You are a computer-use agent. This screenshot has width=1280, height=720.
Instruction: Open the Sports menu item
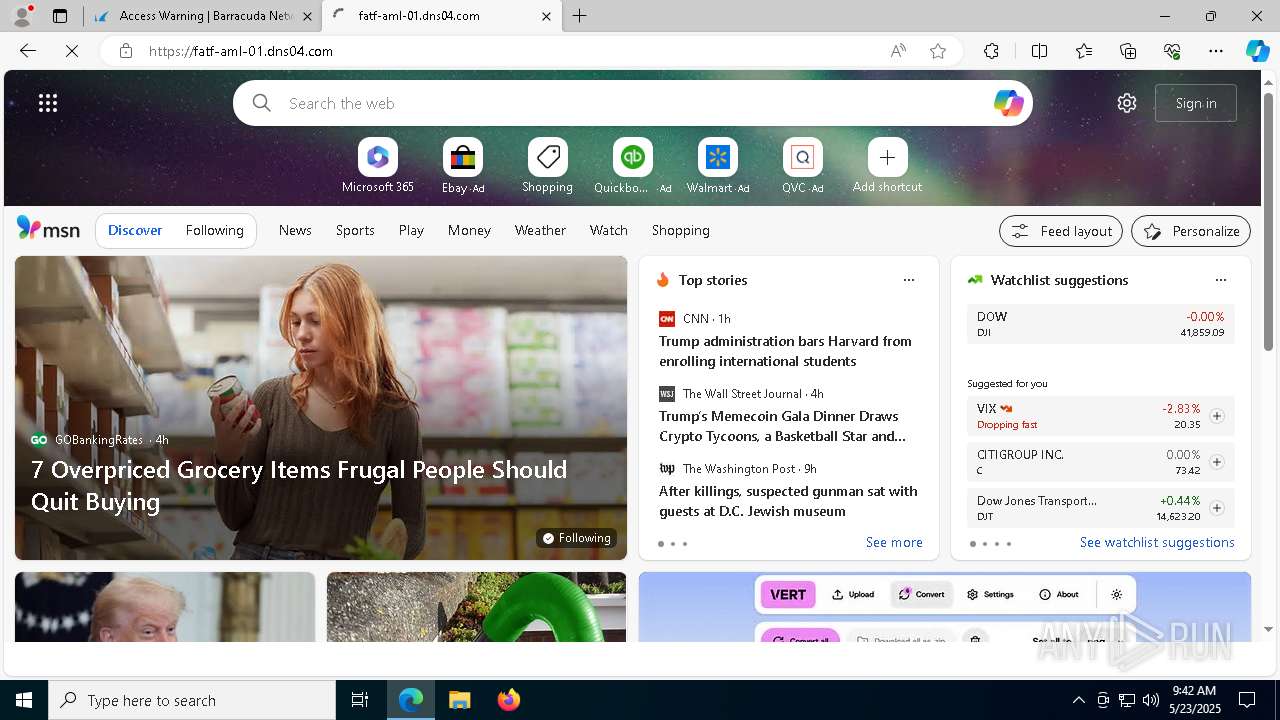pyautogui.click(x=355, y=230)
